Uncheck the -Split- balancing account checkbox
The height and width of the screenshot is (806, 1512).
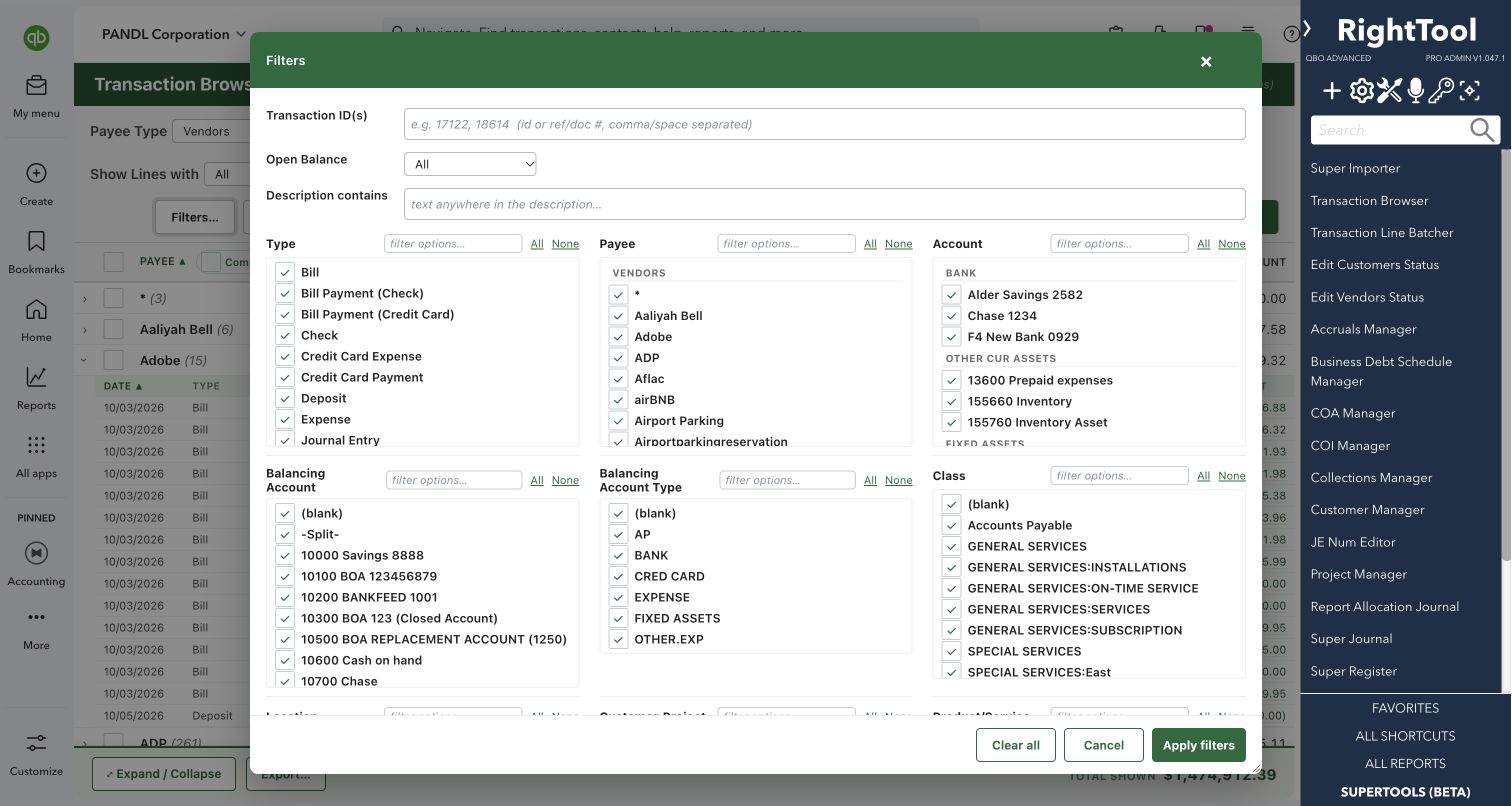pyautogui.click(x=285, y=534)
